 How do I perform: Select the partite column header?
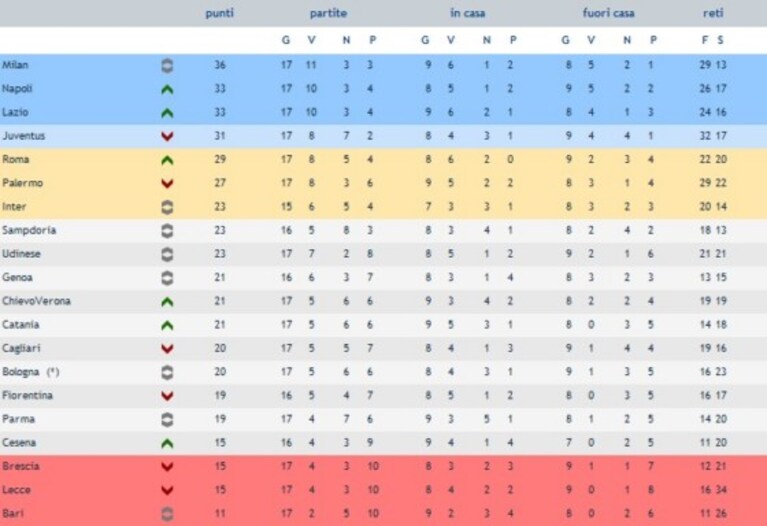[328, 13]
